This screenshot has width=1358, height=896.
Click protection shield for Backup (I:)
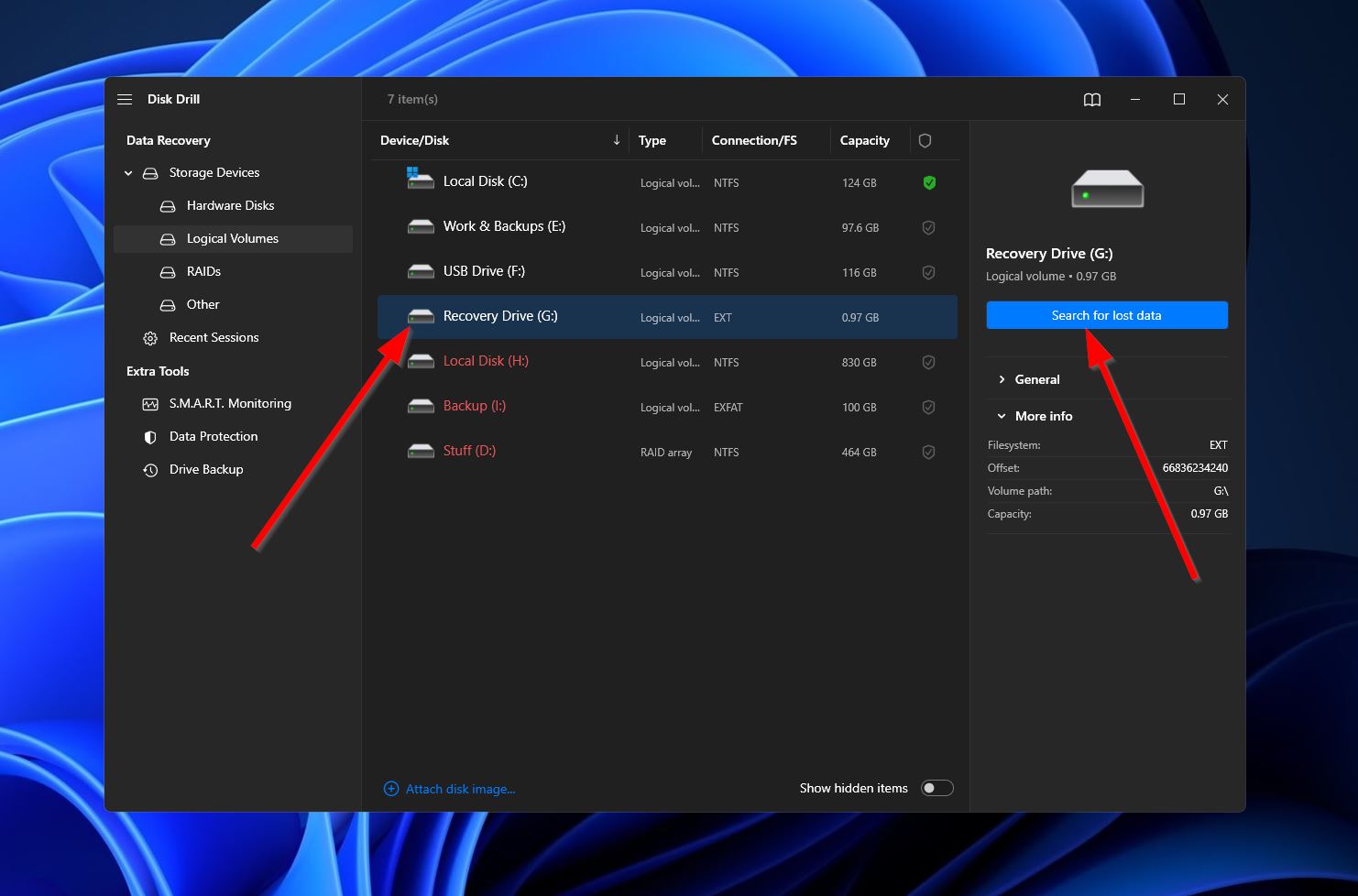pyautogui.click(x=928, y=407)
